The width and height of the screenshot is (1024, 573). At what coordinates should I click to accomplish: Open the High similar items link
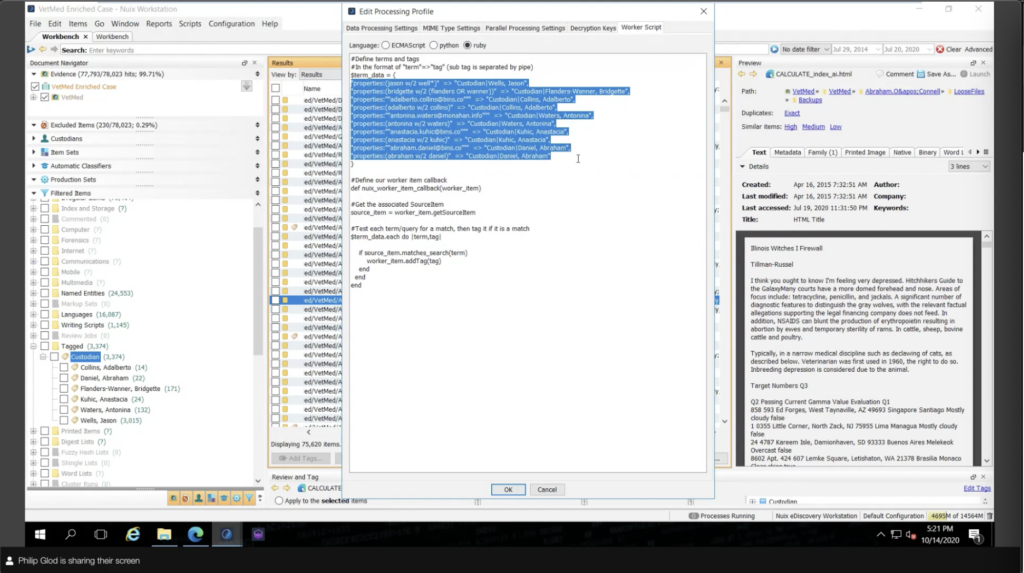click(791, 127)
